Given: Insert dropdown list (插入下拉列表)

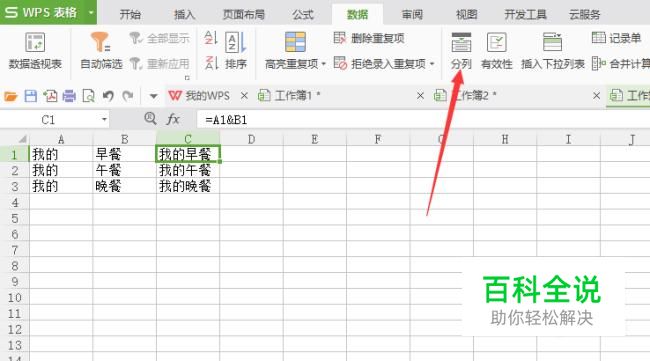Looking at the screenshot, I should pyautogui.click(x=552, y=51).
